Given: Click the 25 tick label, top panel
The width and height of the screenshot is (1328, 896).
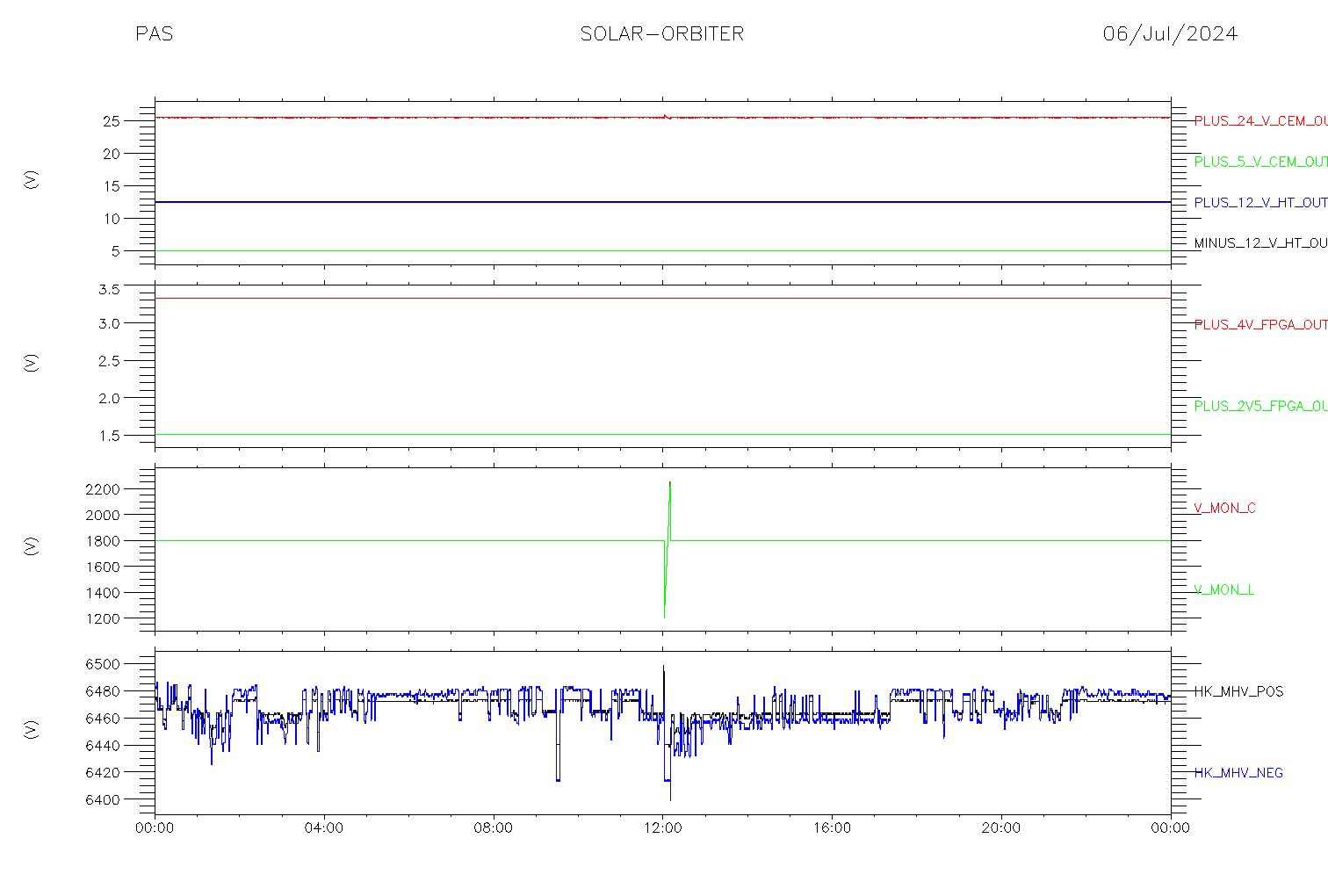Looking at the screenshot, I should pos(112,121).
